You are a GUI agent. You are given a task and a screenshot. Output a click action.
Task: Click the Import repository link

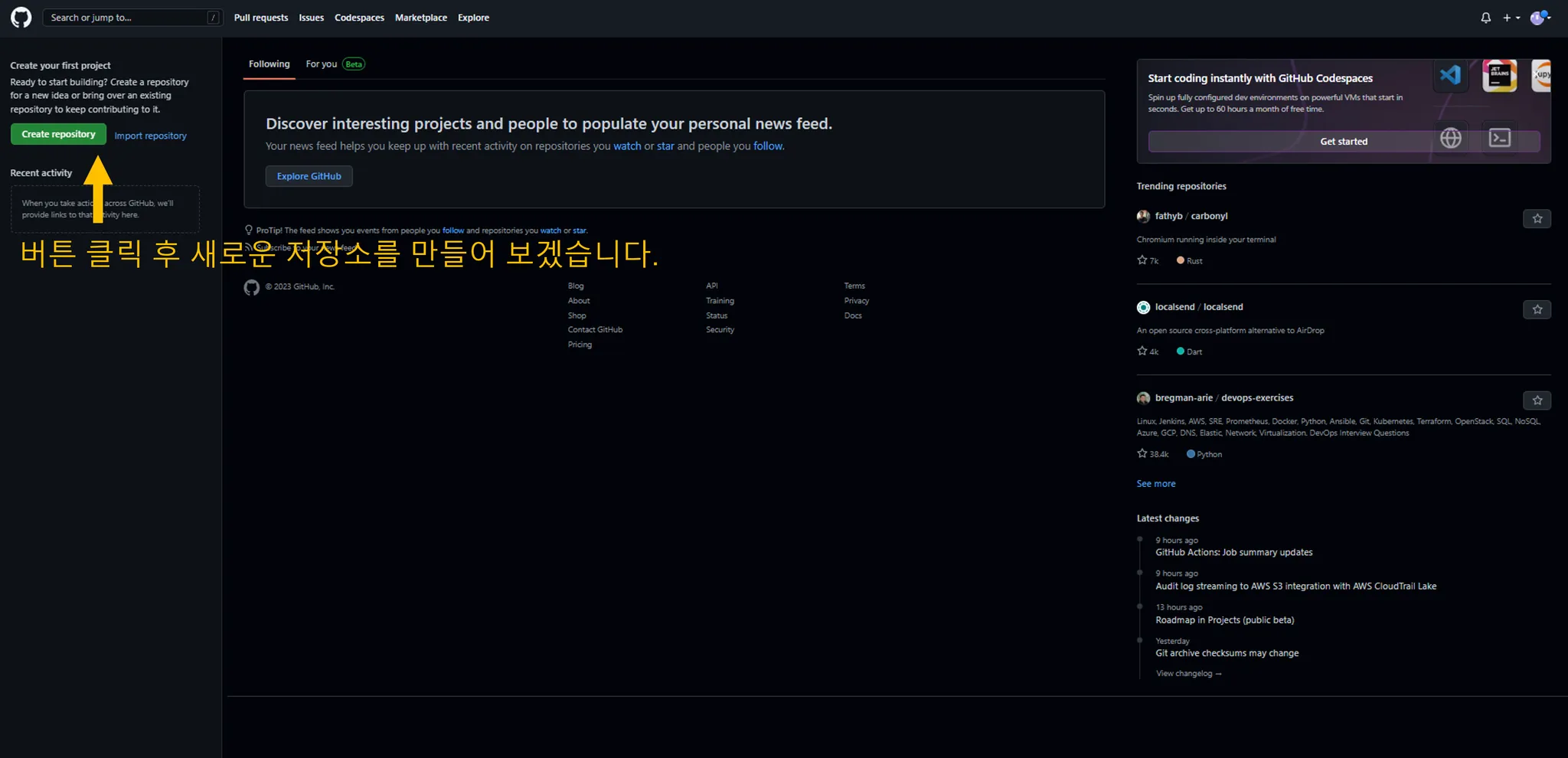151,136
